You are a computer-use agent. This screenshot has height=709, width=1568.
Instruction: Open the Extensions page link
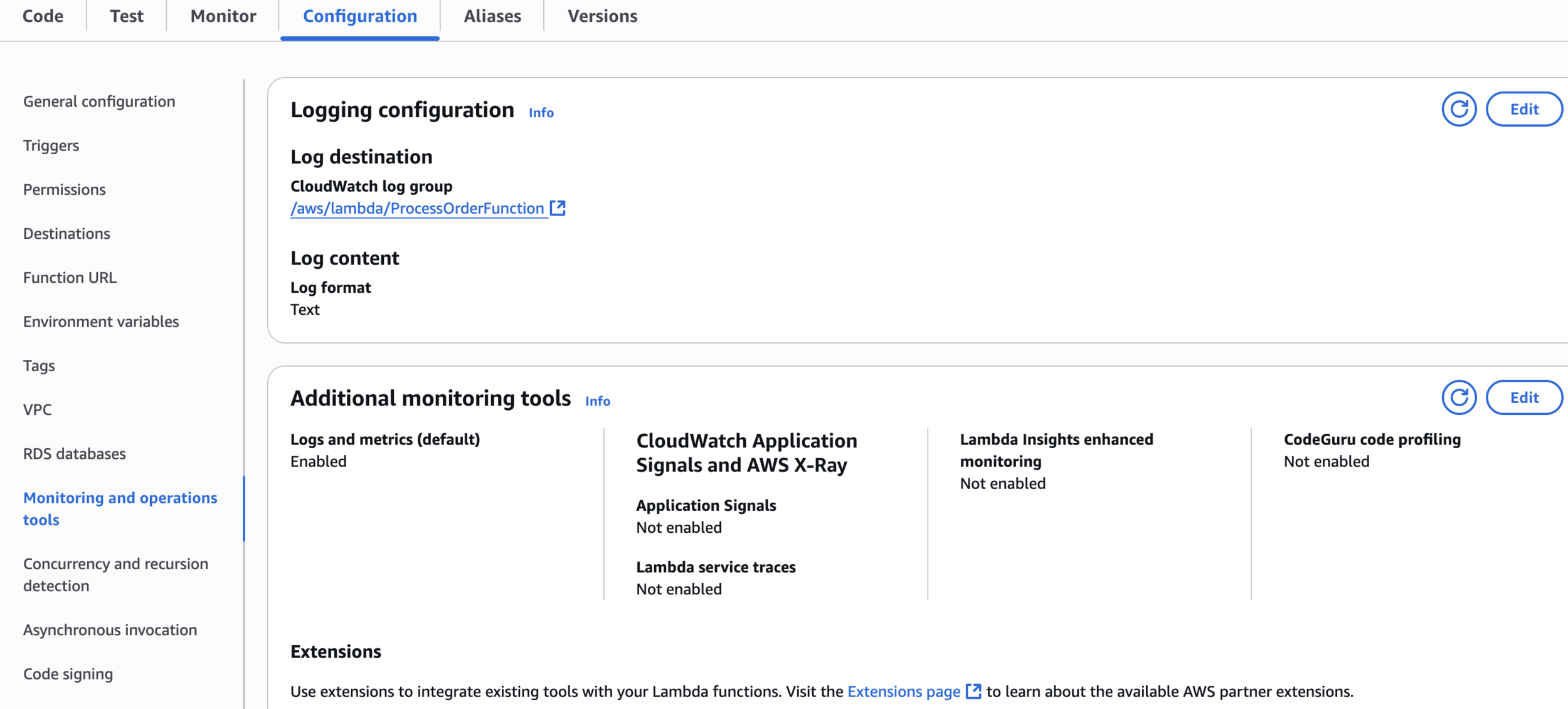pyautogui.click(x=903, y=691)
